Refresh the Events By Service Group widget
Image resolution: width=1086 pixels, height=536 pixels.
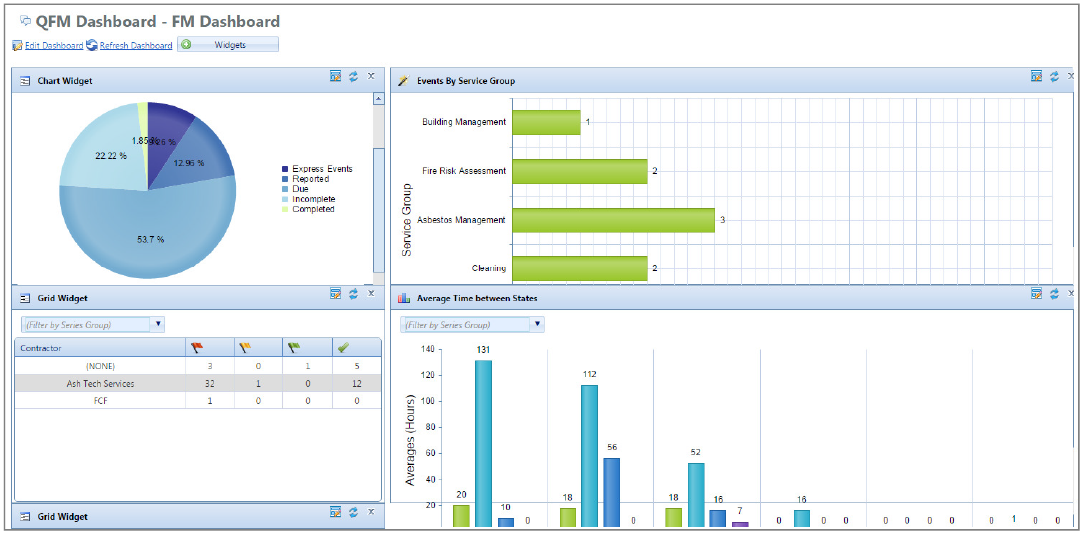click(x=1054, y=77)
